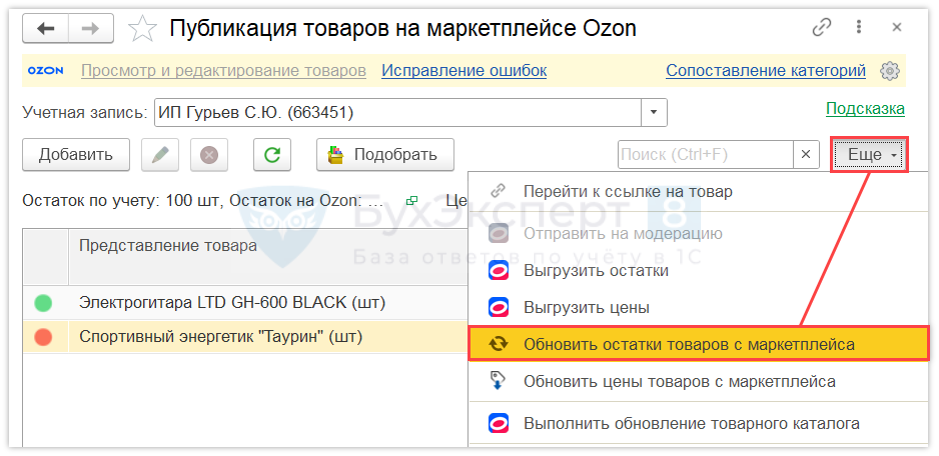939x456 pixels.
Task: Select row Электрогитара LTD GH-600 BLACK (шт)
Action: tap(246, 303)
